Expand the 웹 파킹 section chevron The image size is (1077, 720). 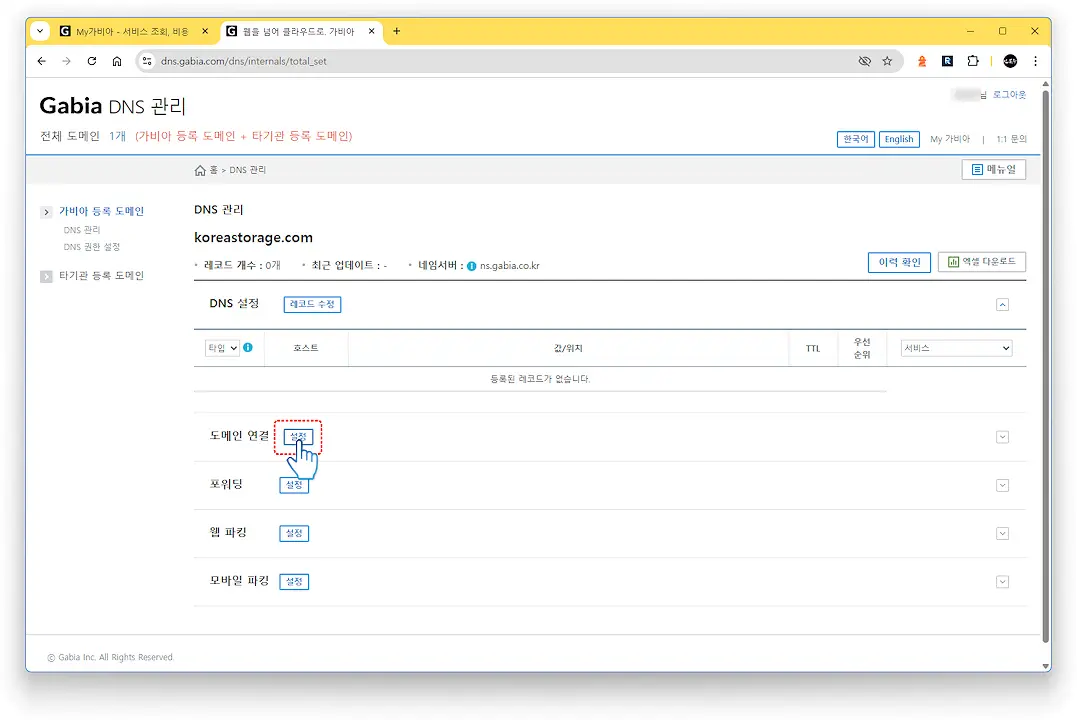click(x=1002, y=534)
